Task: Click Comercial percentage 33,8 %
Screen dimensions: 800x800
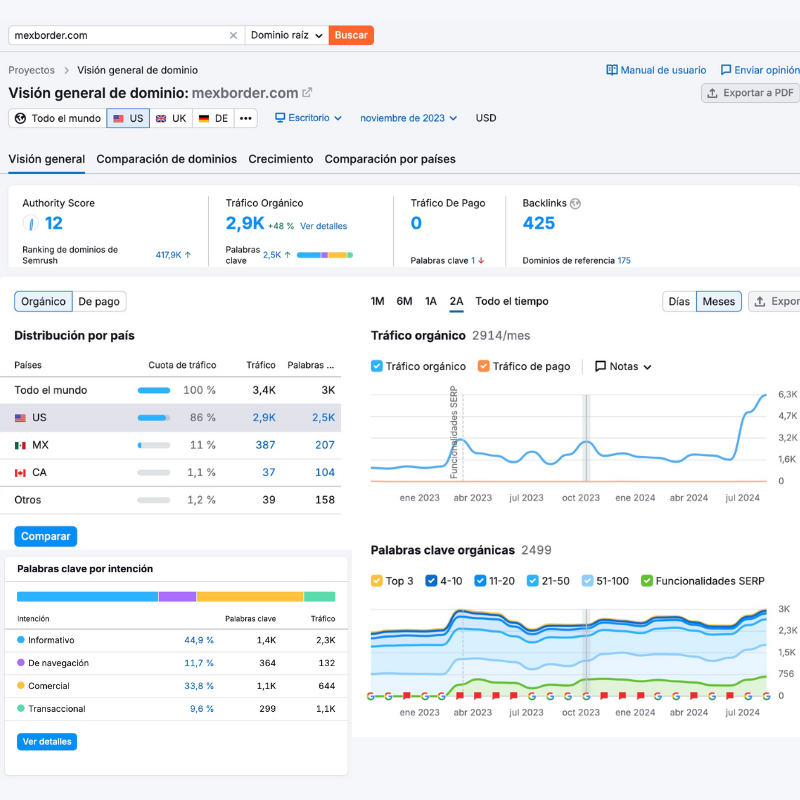Action: pyautogui.click(x=199, y=686)
